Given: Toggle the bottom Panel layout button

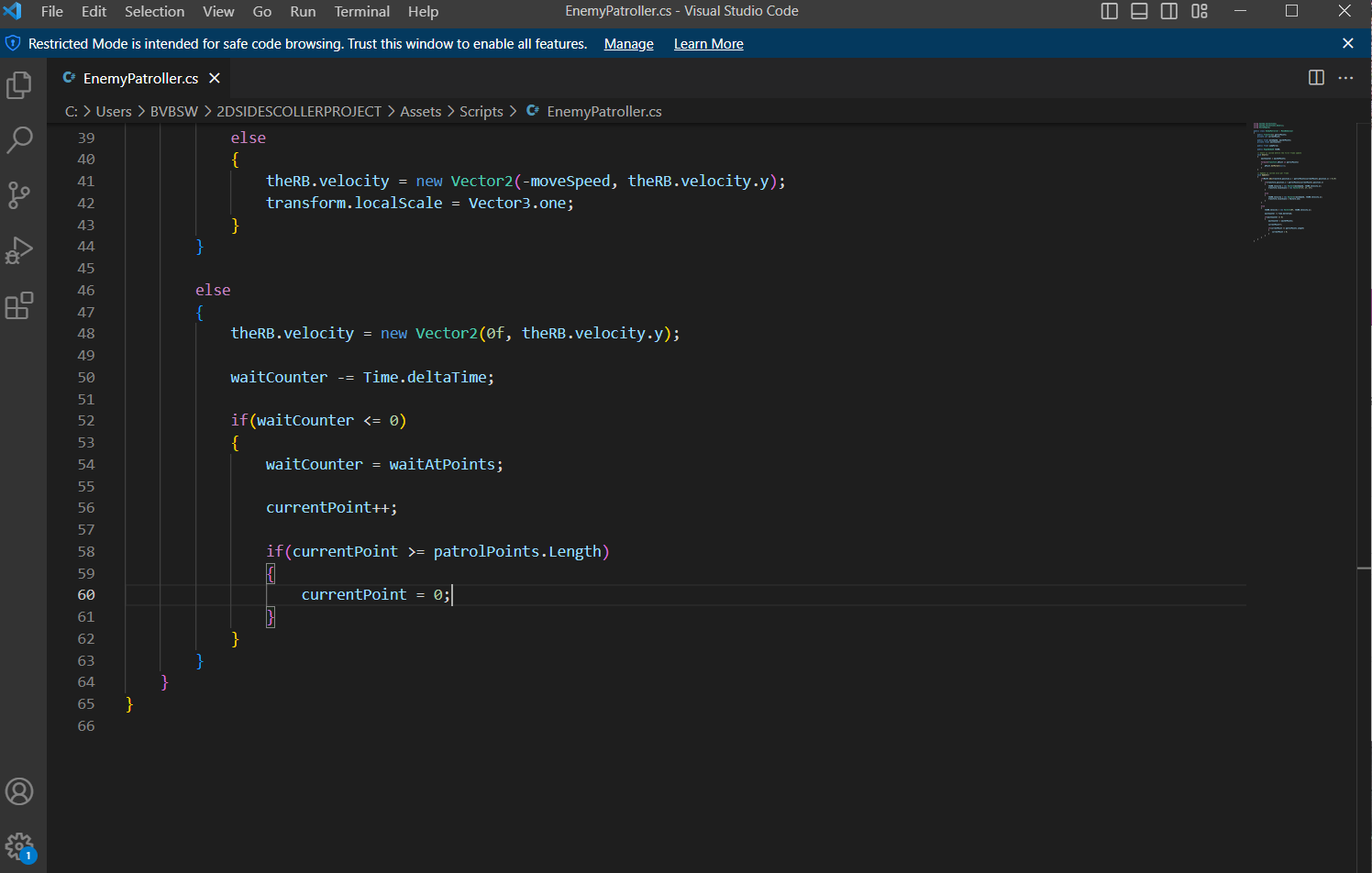Looking at the screenshot, I should [1139, 11].
